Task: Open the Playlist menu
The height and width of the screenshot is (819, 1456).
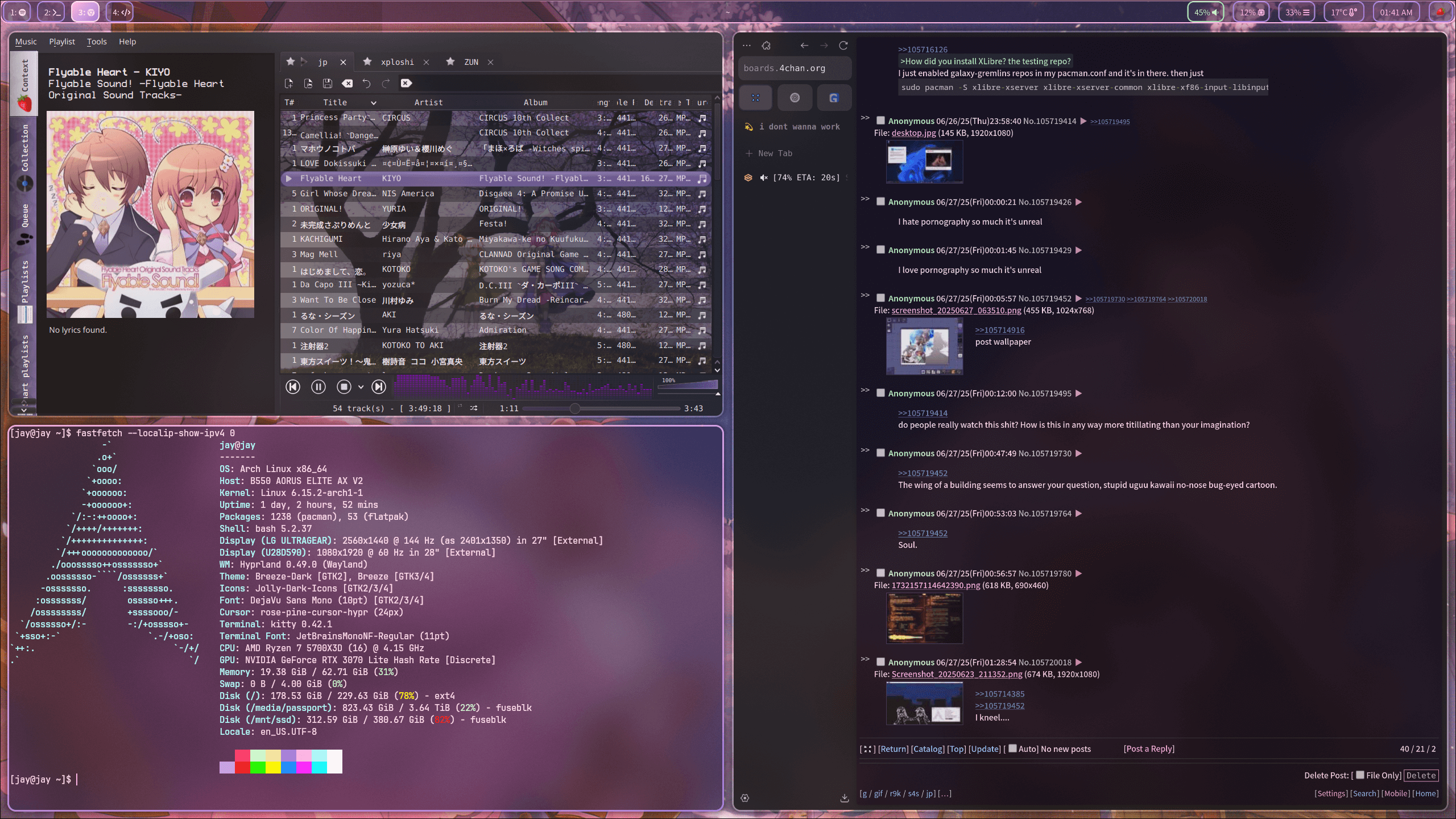Action: tap(62, 42)
